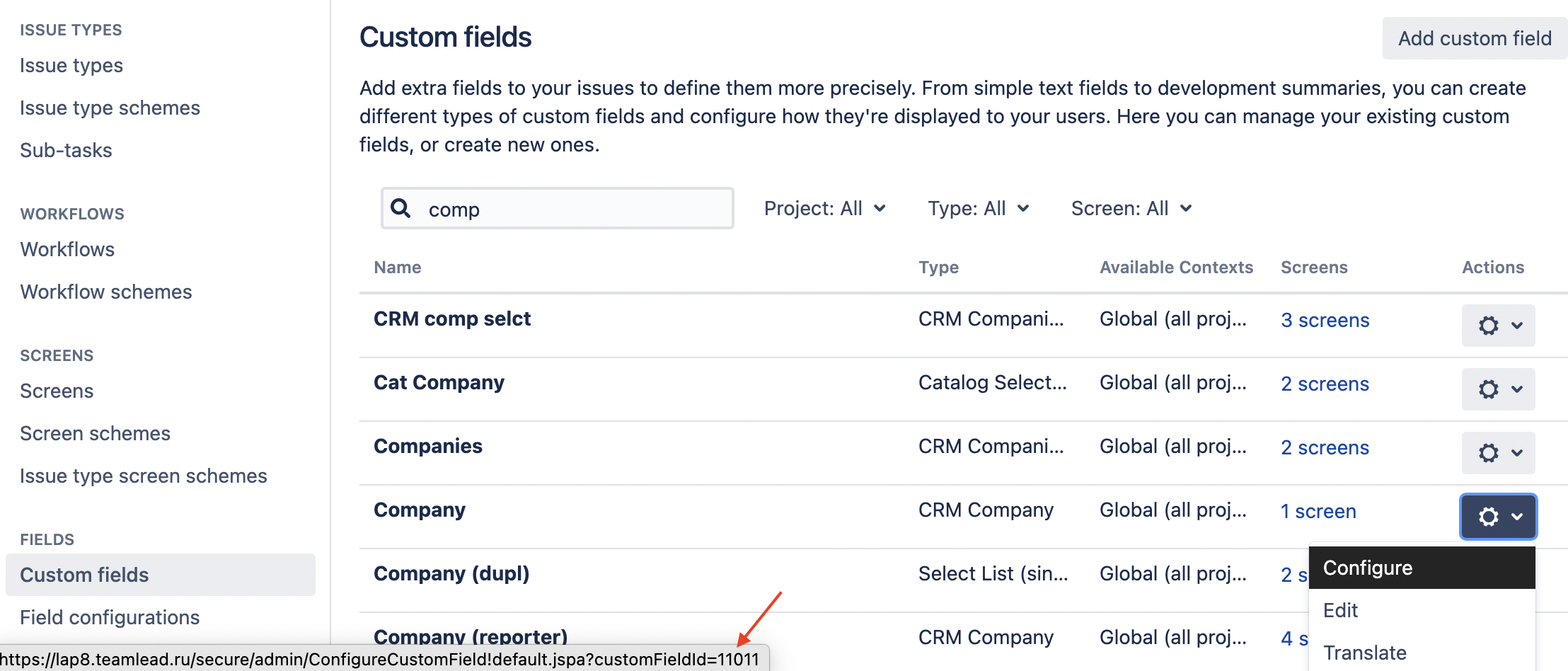Open Workflow schemes in sidebar
This screenshot has height=671, width=1568.
[x=105, y=292]
